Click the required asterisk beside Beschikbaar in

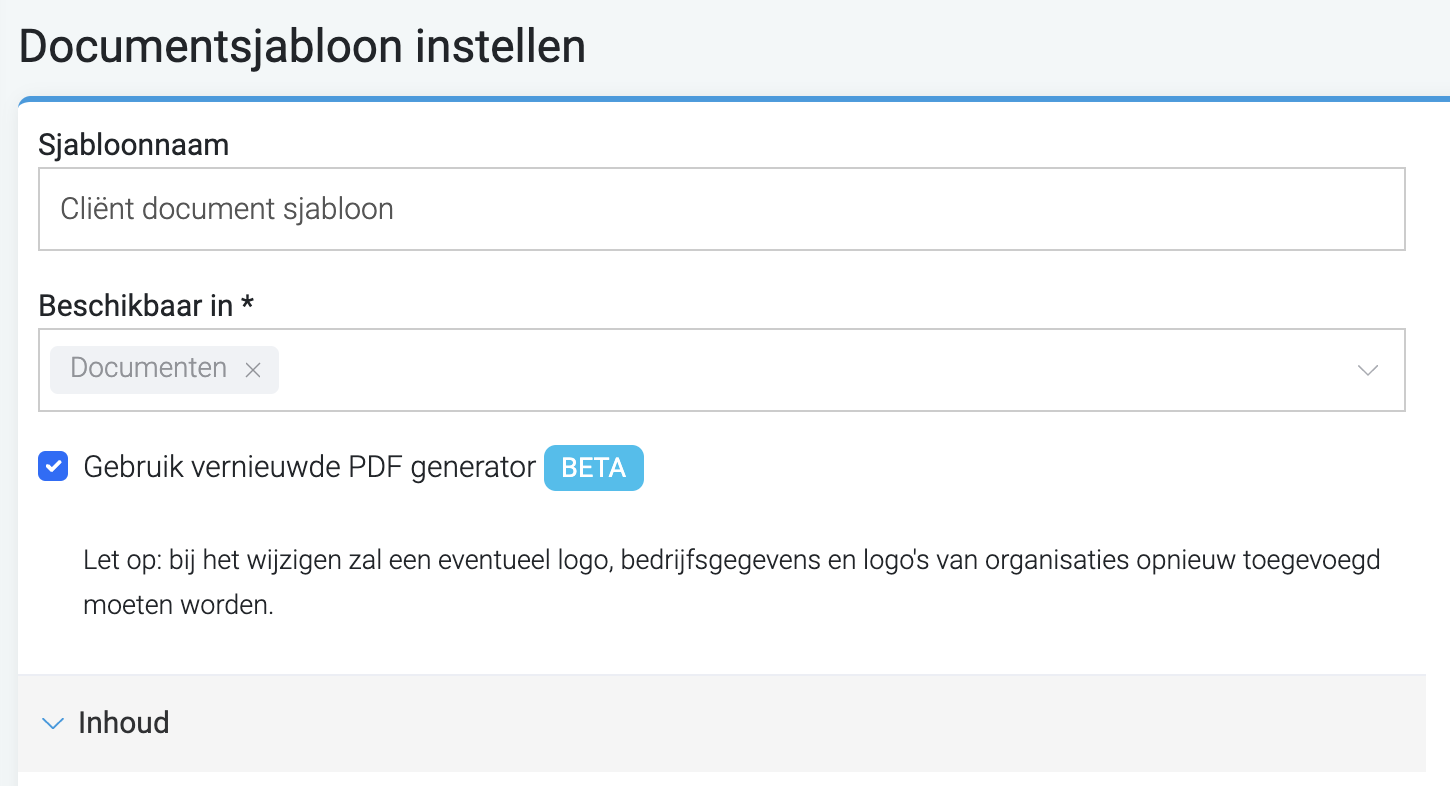(x=246, y=303)
